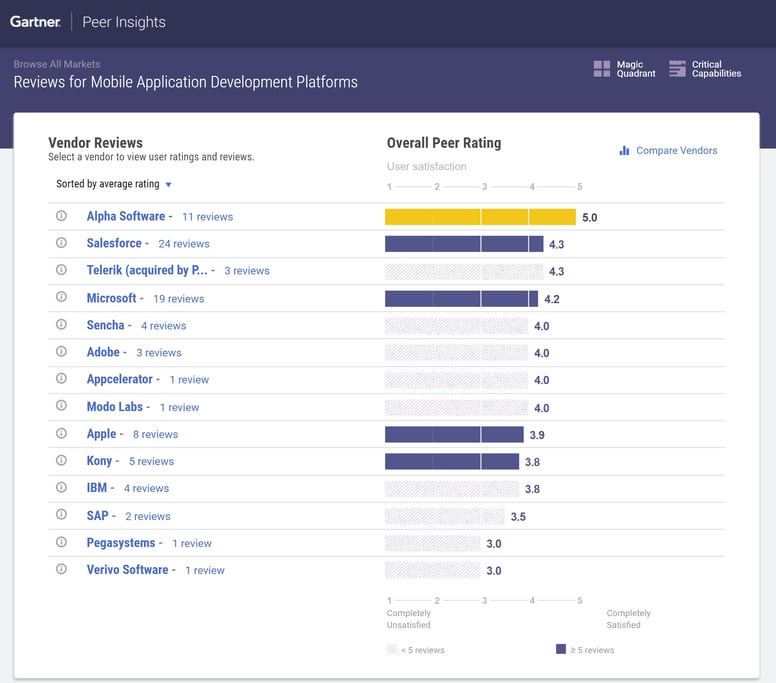Open Telerik (acquired by P... vendor link
776x683 pixels.
(x=147, y=270)
